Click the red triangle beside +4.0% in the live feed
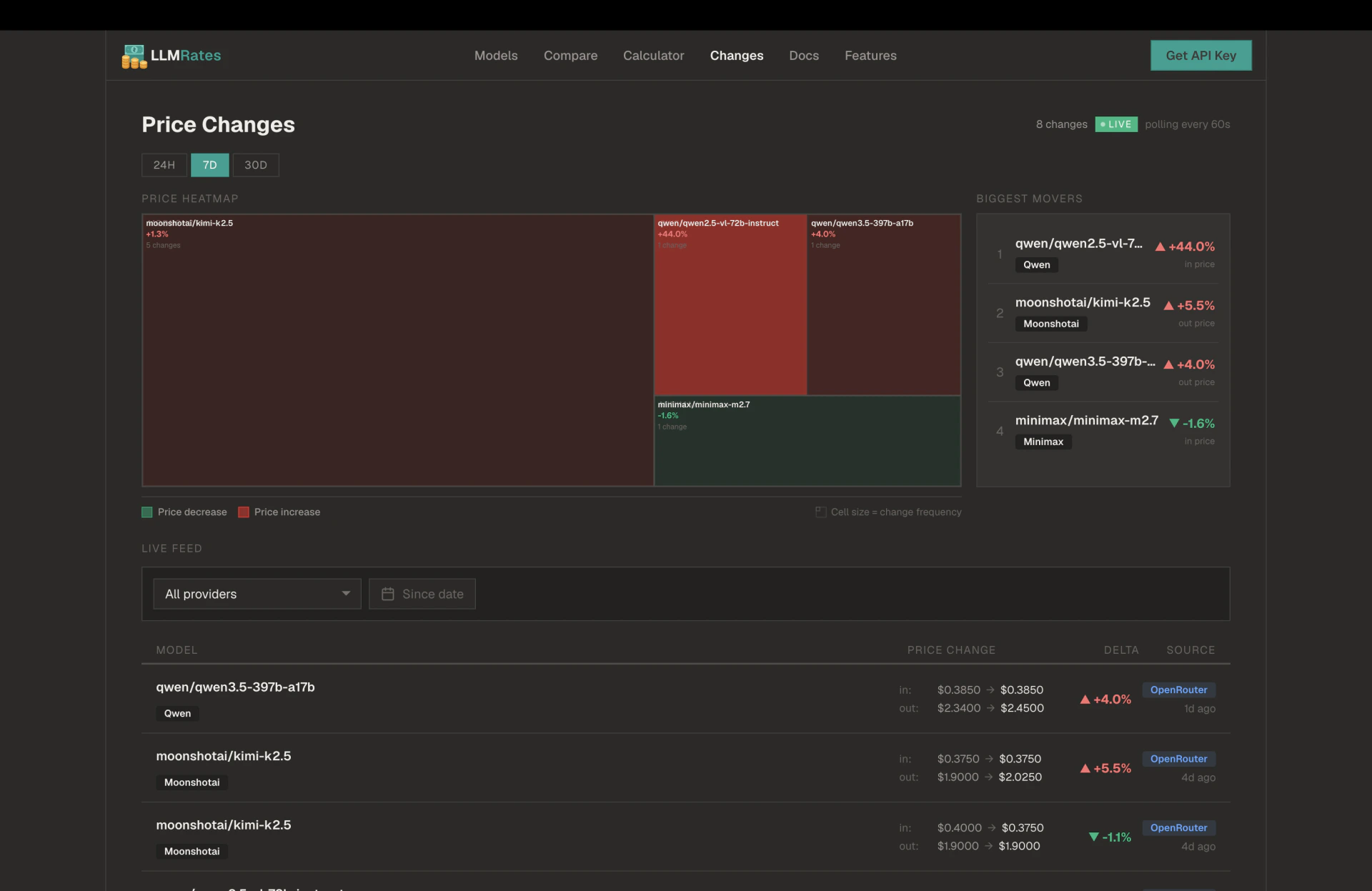1372x891 pixels. 1085,700
